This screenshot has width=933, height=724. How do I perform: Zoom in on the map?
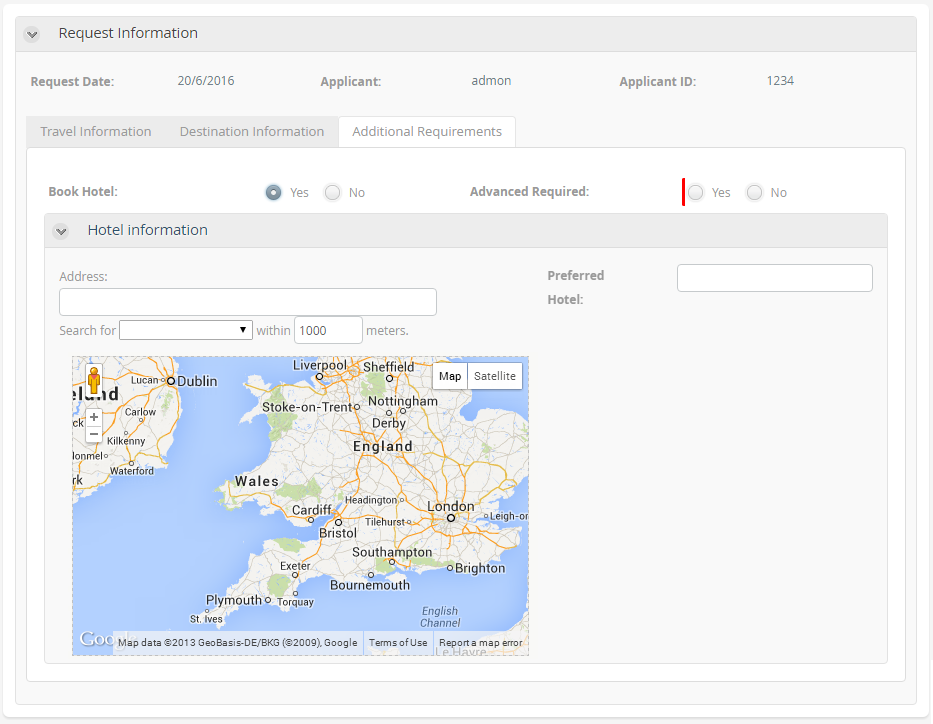click(x=93, y=417)
